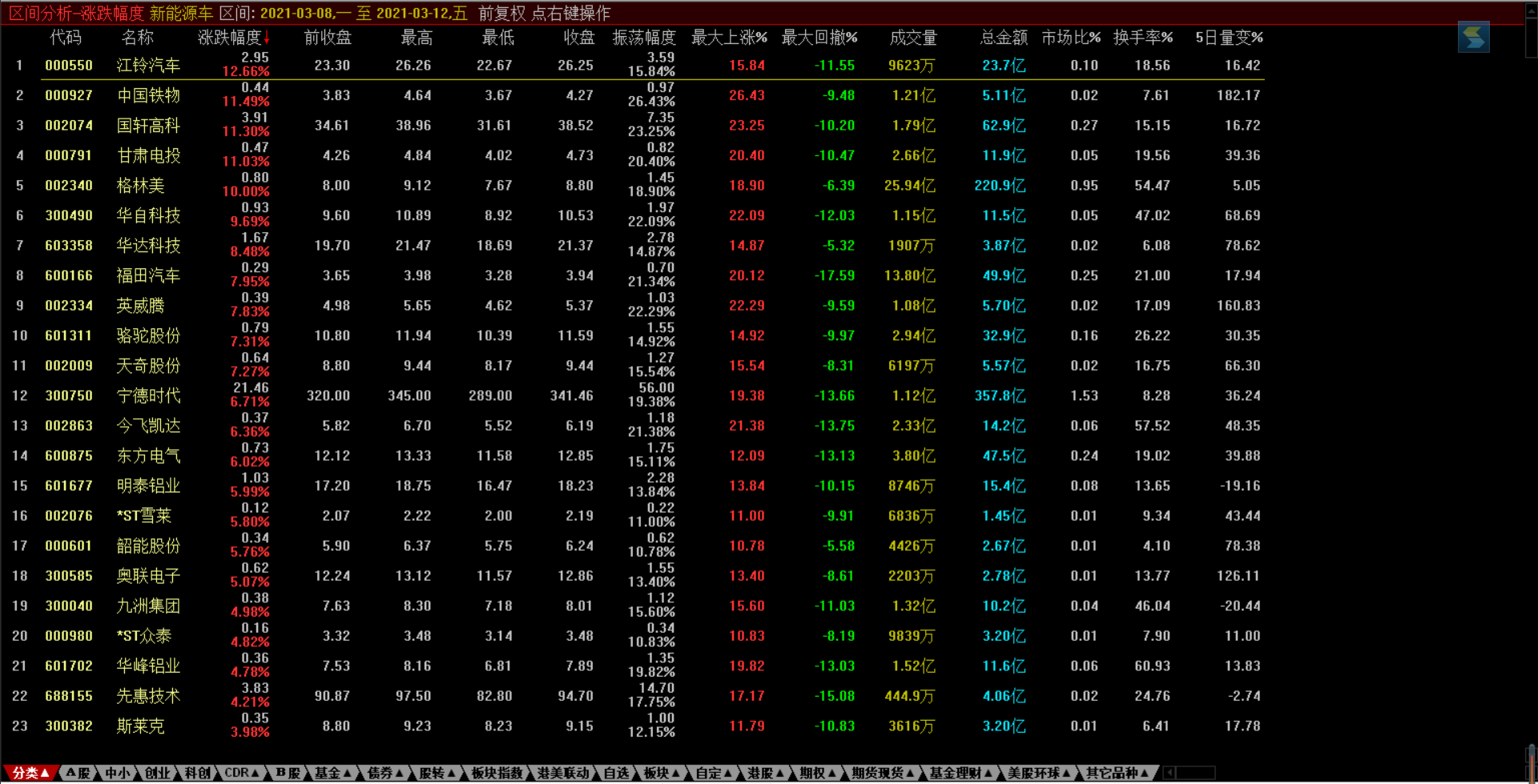Sort by 涨跌幅度 column header
Screen dimensions: 1538x784
coord(233,38)
